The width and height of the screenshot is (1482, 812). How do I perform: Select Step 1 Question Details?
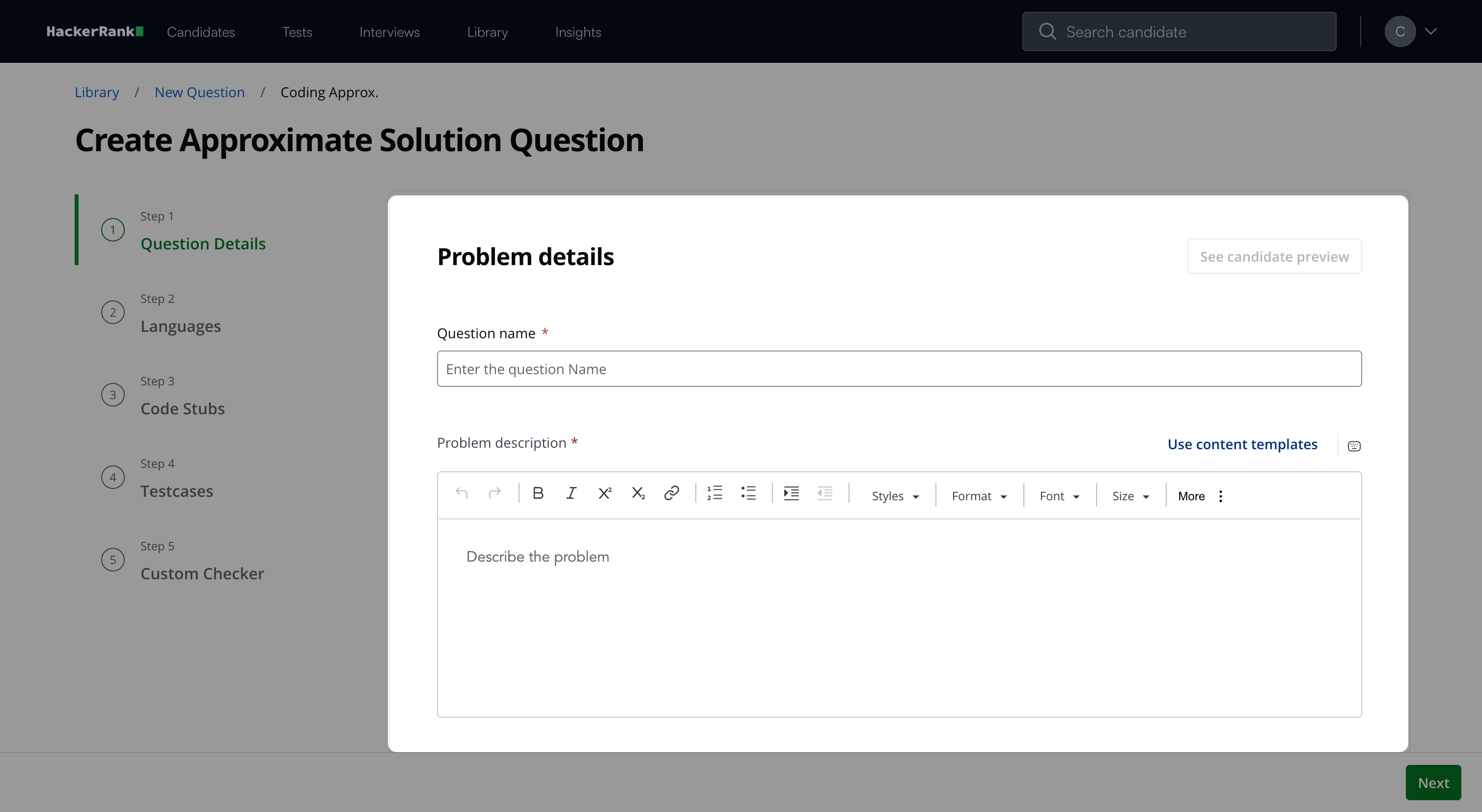point(184,231)
